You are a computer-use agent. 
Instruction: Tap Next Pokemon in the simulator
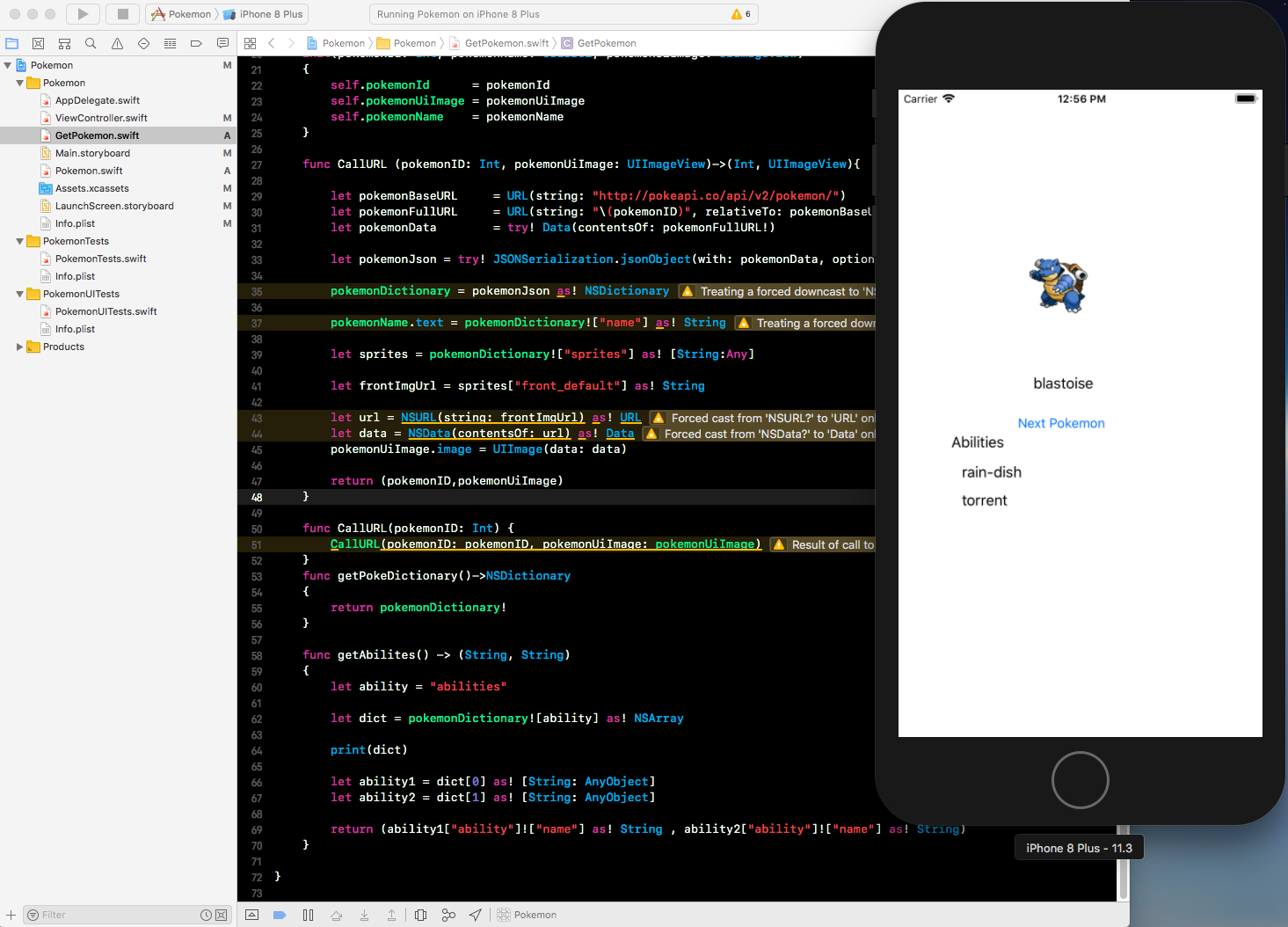(x=1061, y=423)
